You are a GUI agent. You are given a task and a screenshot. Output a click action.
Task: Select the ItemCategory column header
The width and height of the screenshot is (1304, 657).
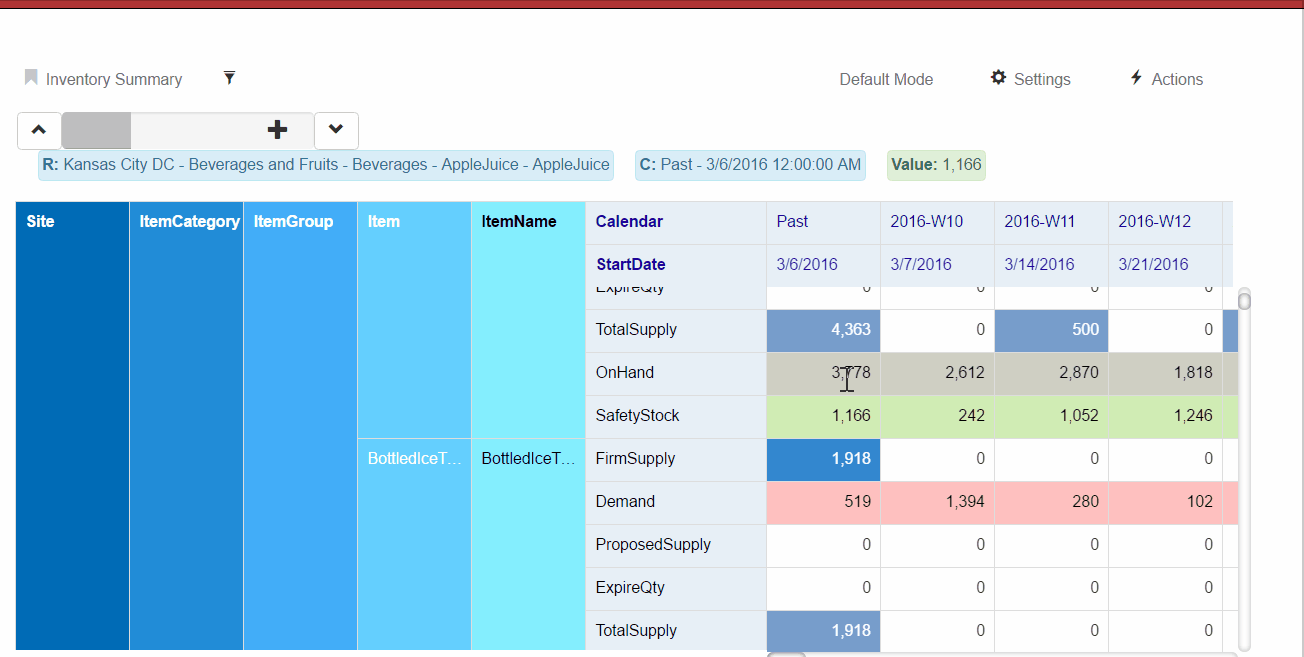click(189, 221)
